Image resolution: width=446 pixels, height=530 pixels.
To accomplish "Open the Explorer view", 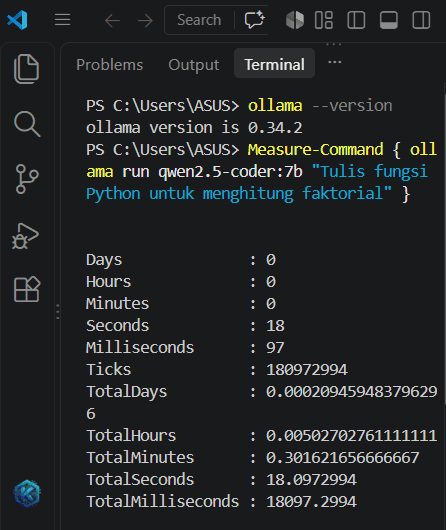I will coord(27,69).
